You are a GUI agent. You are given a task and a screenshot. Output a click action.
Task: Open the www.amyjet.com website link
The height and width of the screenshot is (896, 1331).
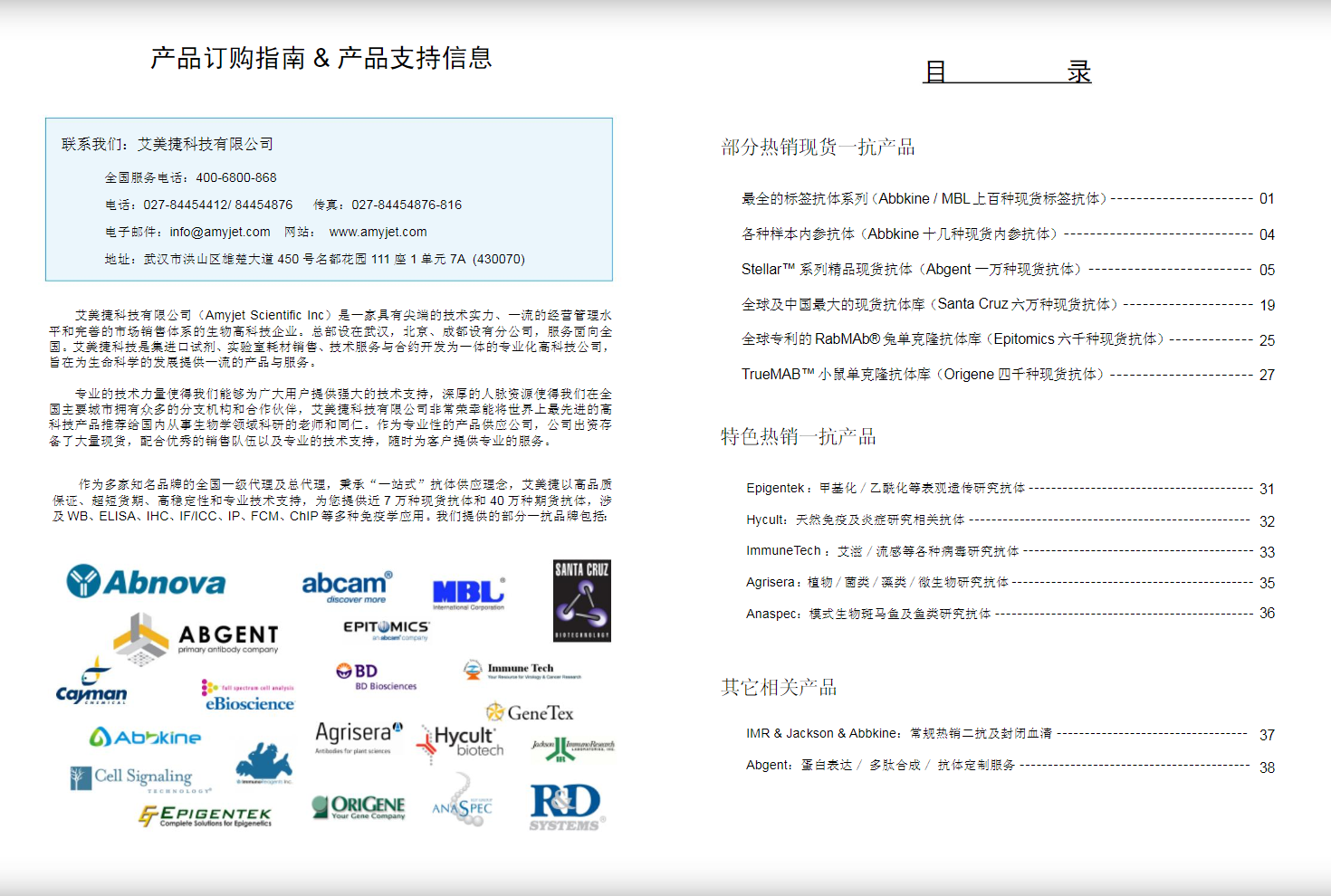(377, 231)
